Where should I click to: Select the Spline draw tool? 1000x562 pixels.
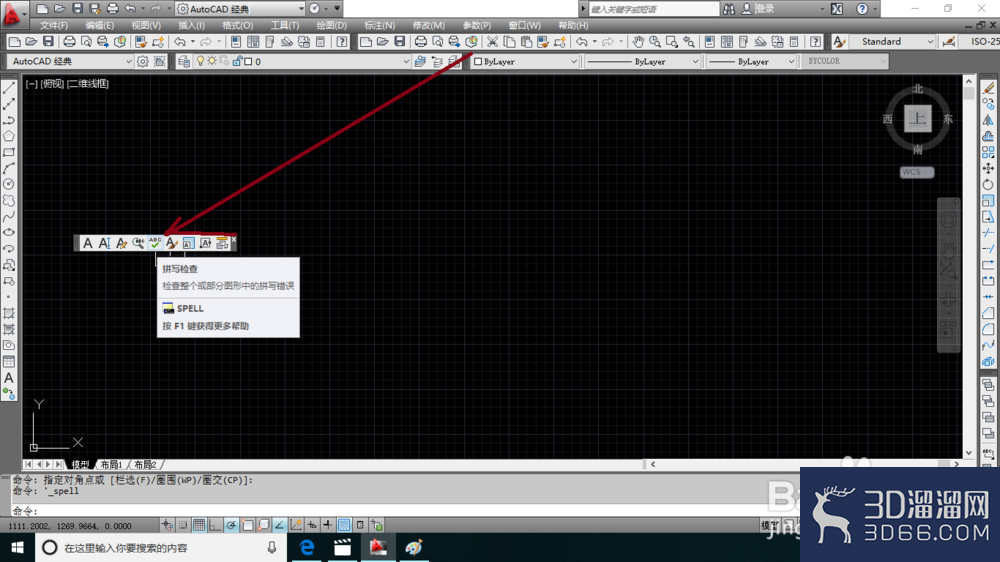pyautogui.click(x=9, y=216)
